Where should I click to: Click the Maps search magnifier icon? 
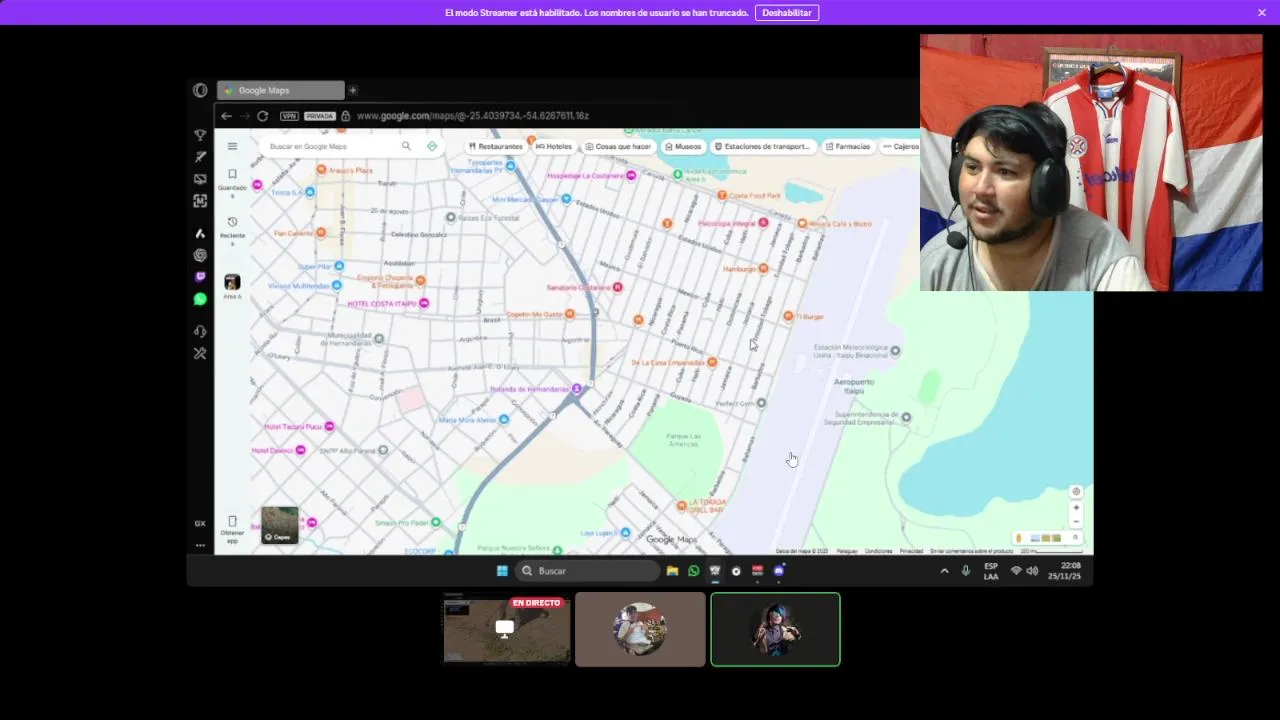406,146
